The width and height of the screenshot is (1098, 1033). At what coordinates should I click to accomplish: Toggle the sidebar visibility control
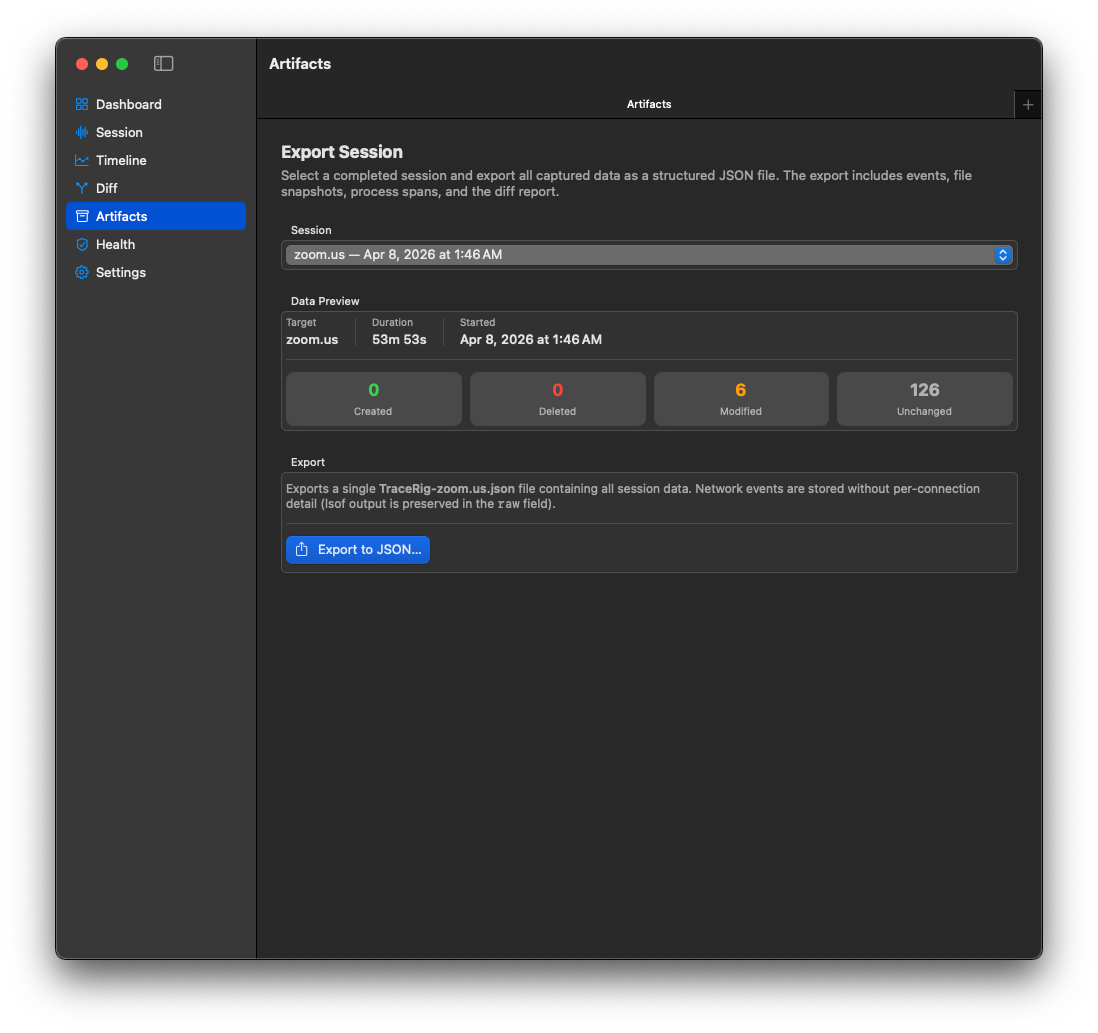tap(163, 63)
